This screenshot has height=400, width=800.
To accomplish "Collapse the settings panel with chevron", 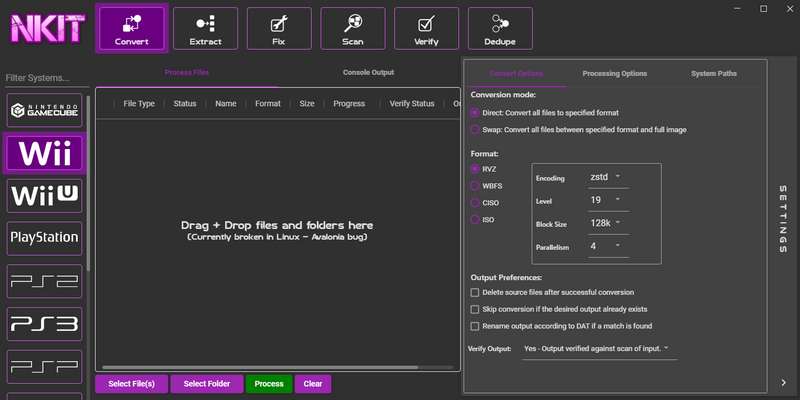I will coord(784,382).
